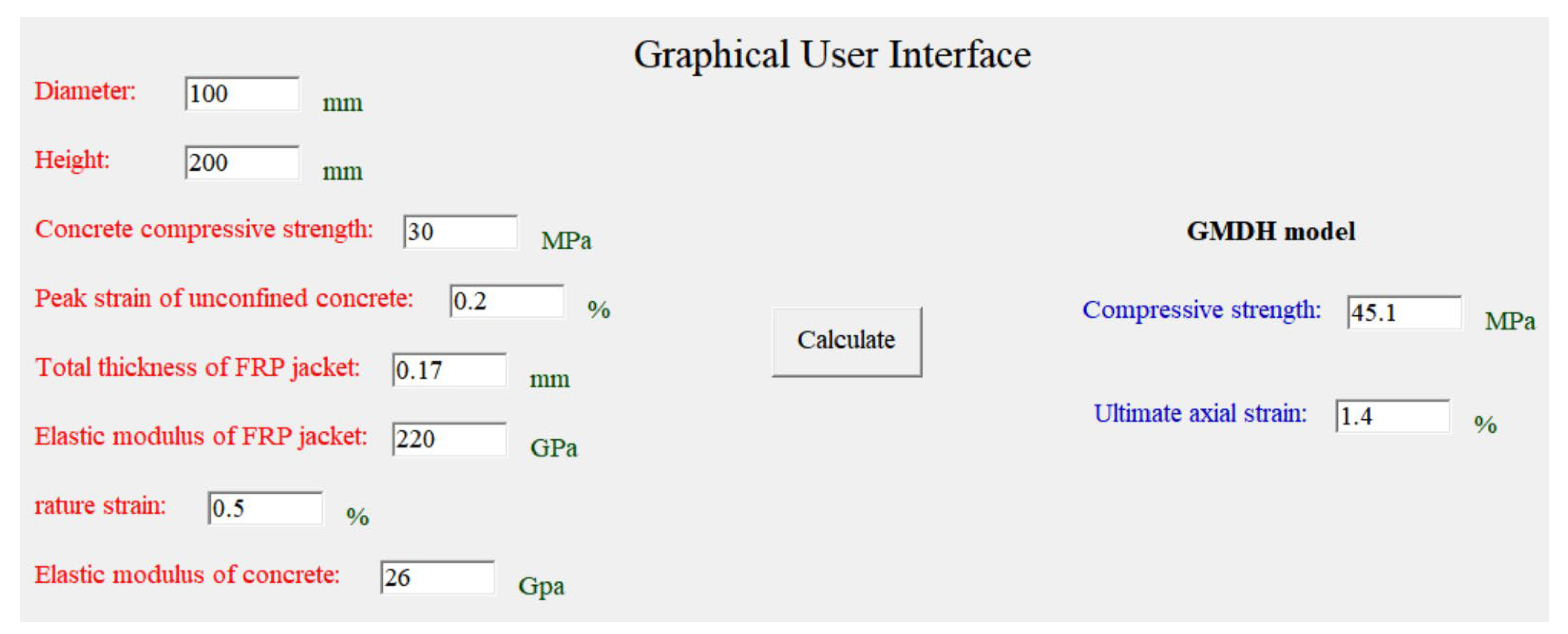Image resolution: width=1568 pixels, height=634 pixels.
Task: Click the red Height label
Action: pos(72,160)
